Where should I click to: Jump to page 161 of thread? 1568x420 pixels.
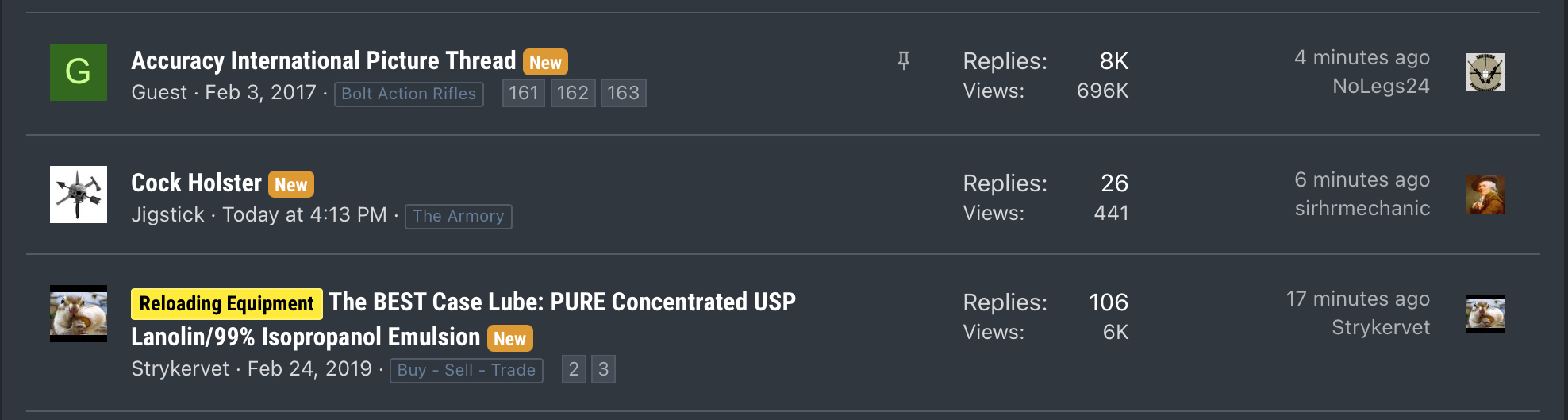coord(523,93)
